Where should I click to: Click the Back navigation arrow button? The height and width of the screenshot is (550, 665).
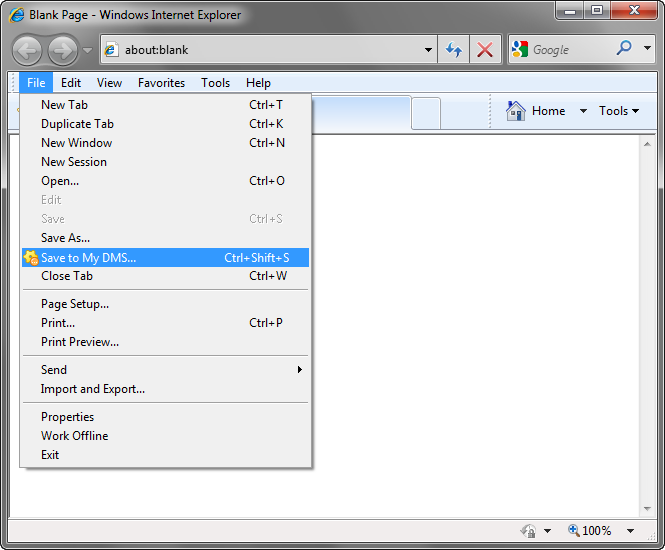point(27,51)
